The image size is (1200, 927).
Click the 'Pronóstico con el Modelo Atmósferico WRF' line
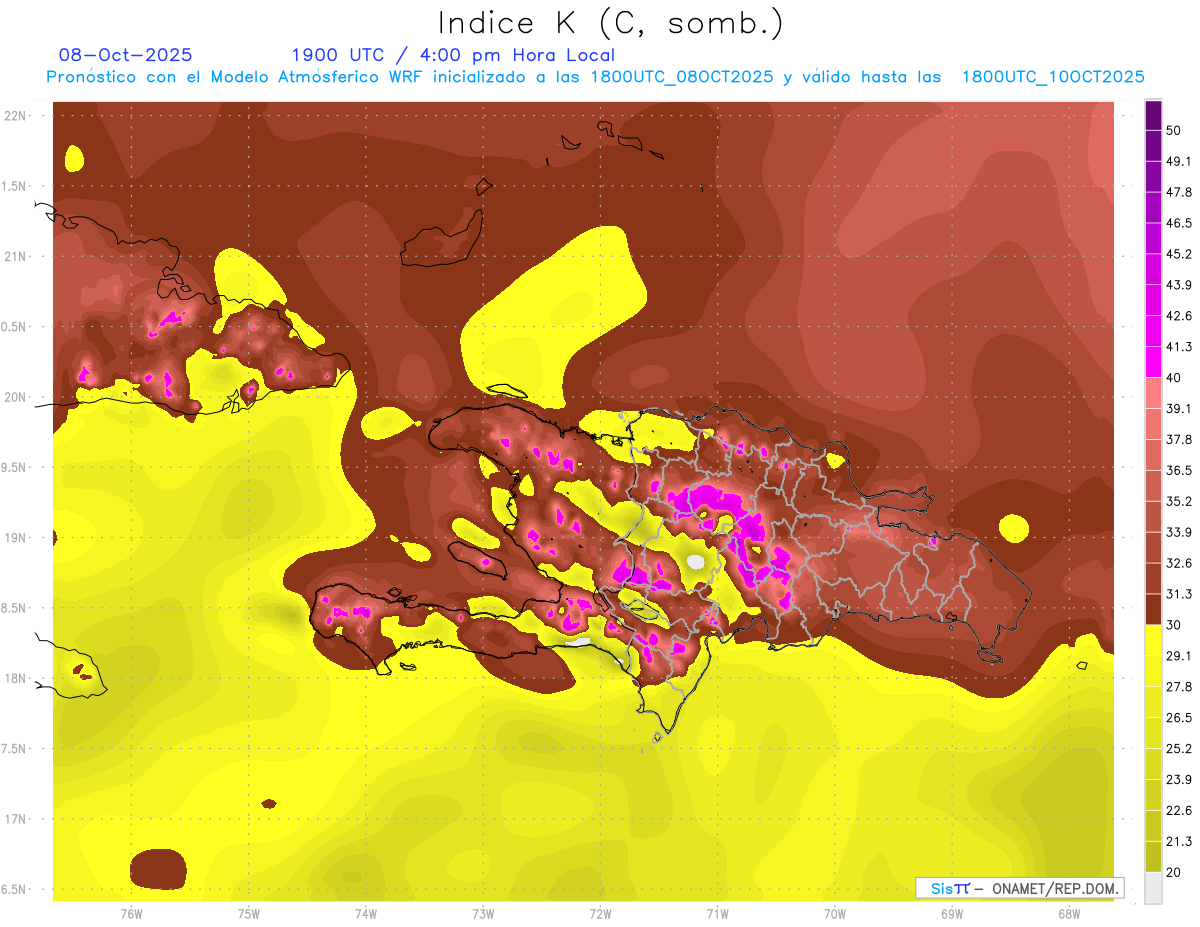(595, 77)
